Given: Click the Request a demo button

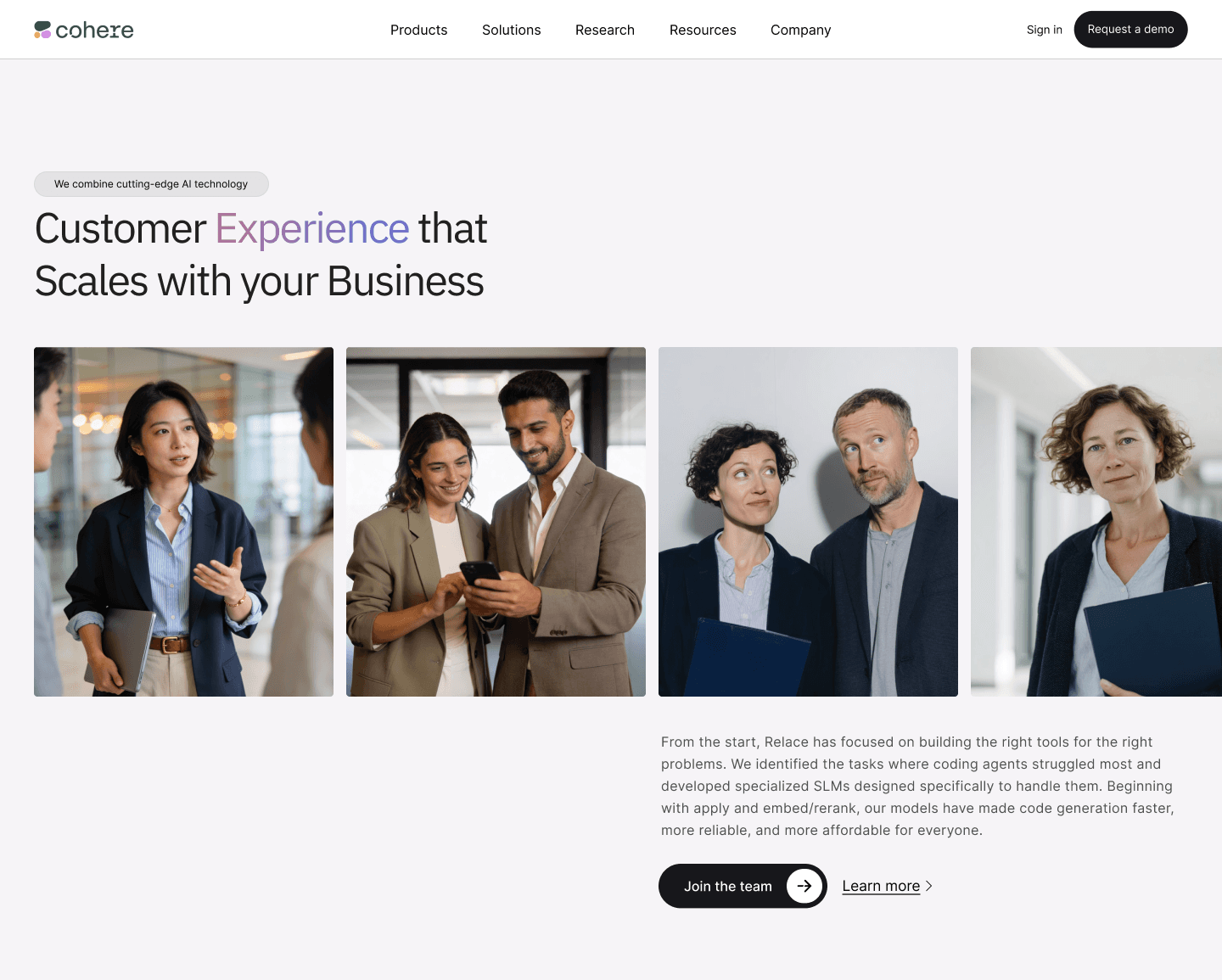Looking at the screenshot, I should click(x=1130, y=30).
